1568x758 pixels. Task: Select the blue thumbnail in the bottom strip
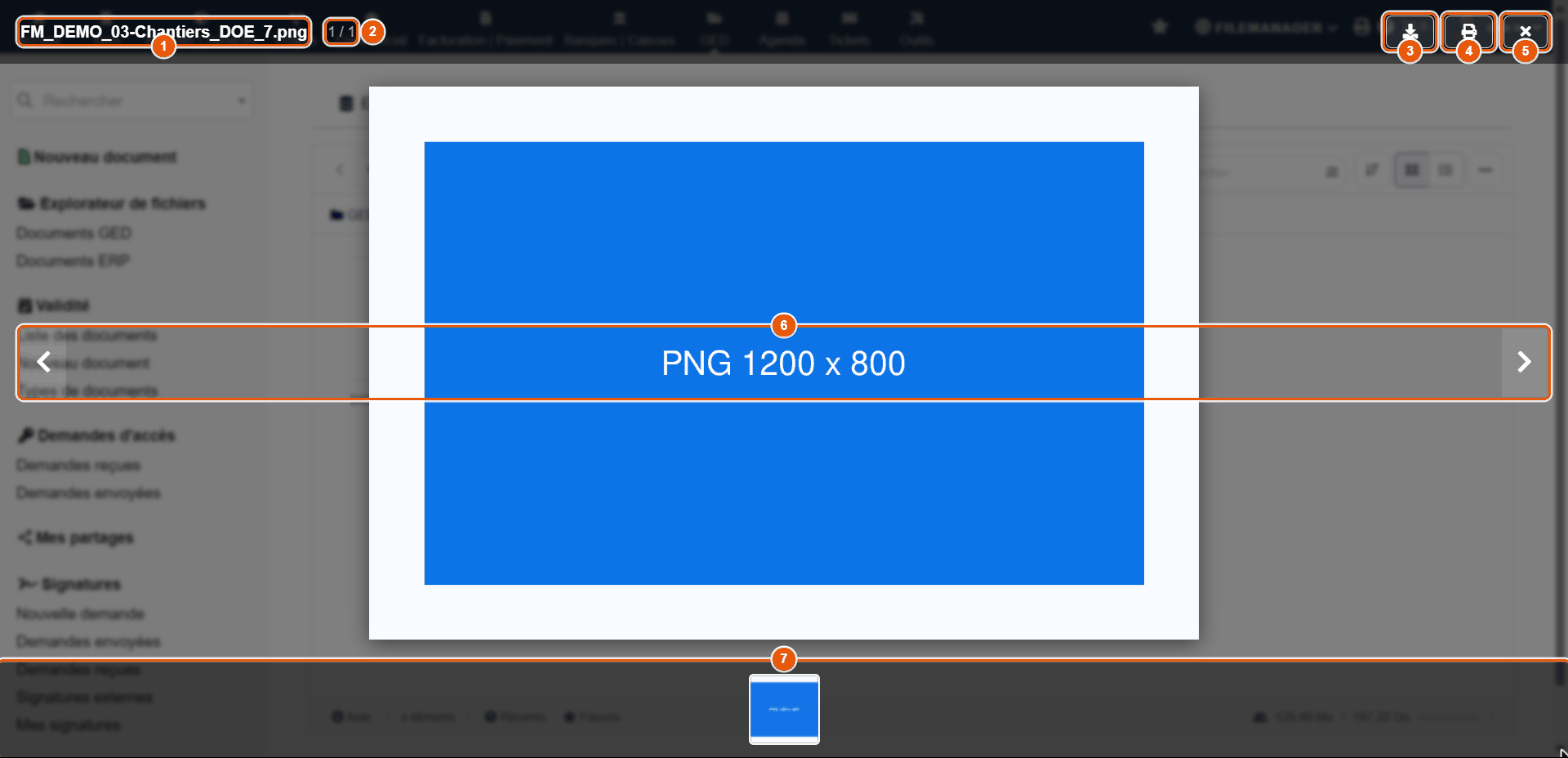pos(784,709)
